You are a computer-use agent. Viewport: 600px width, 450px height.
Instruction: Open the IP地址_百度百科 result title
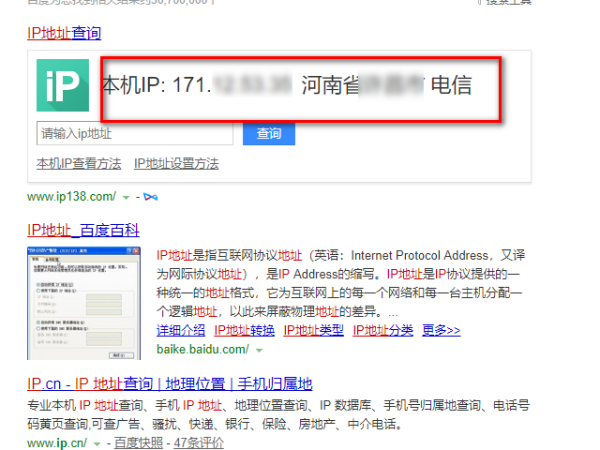point(83,230)
